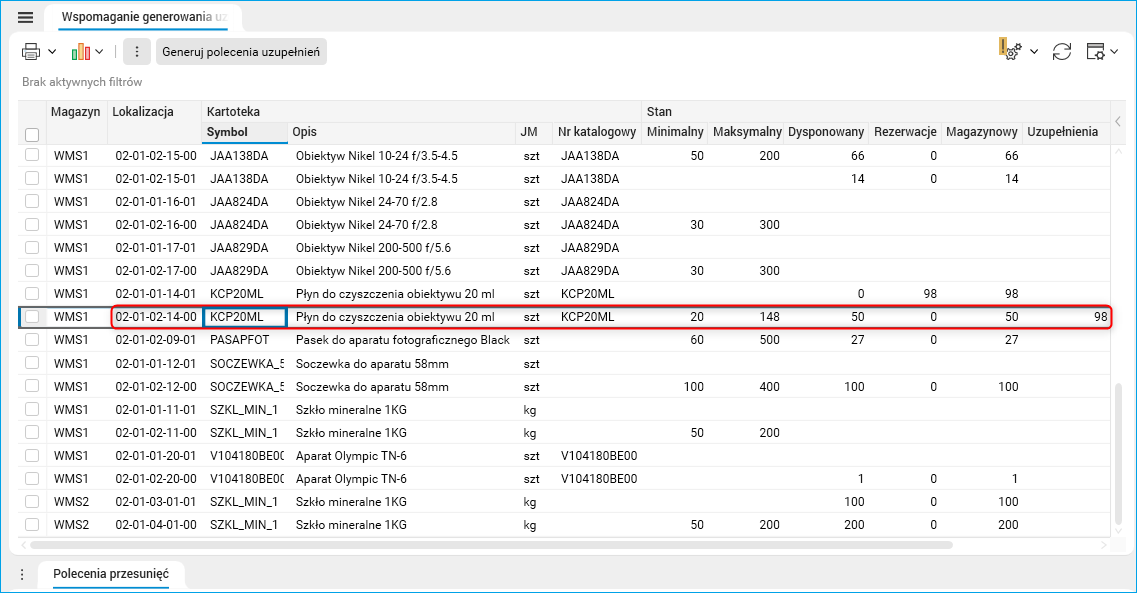Refresh the table with the circular arrows icon

pos(1062,52)
